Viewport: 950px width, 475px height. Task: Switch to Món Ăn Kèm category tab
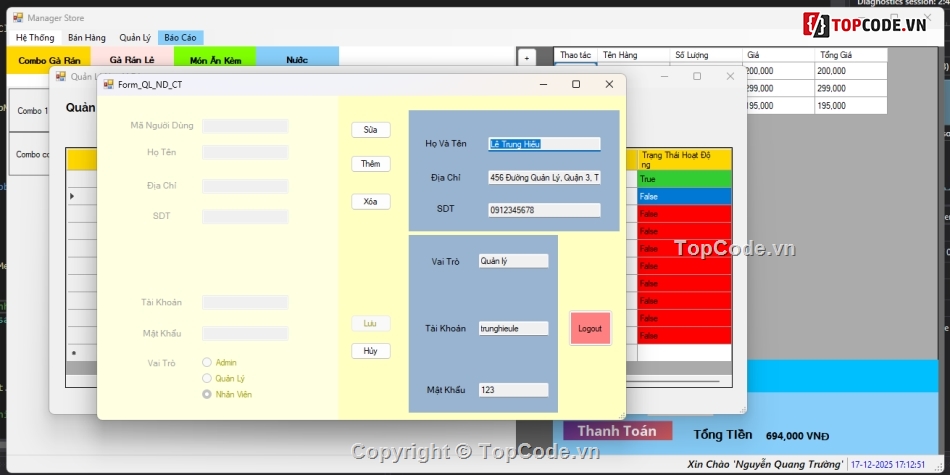(215, 60)
